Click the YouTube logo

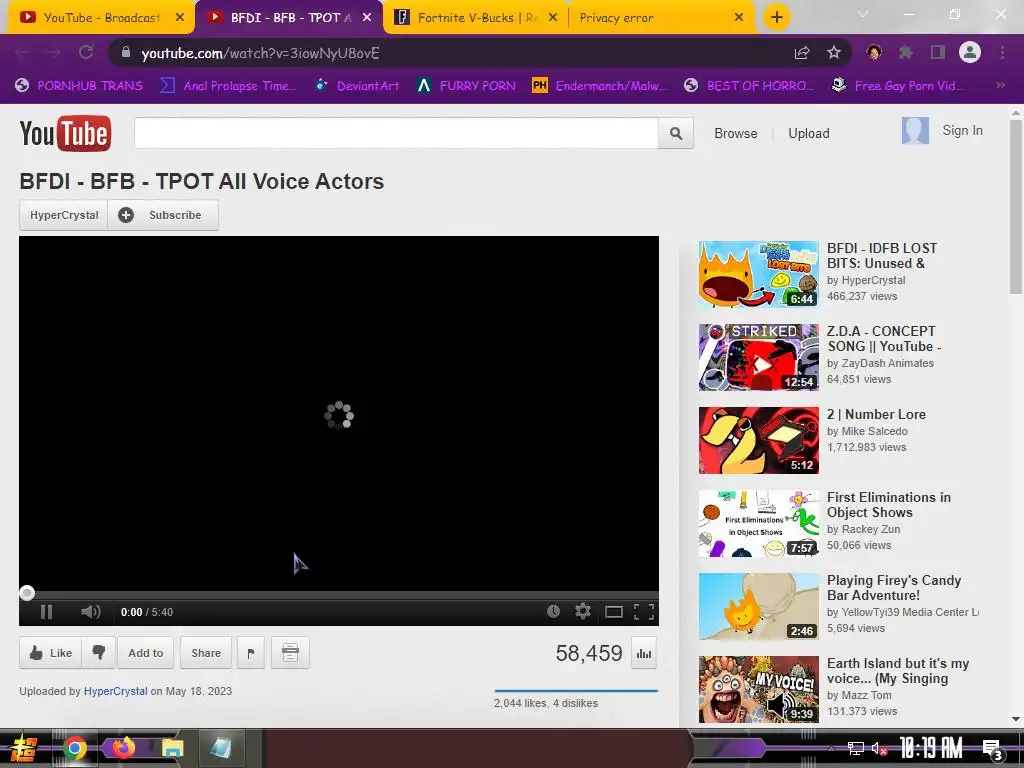65,133
